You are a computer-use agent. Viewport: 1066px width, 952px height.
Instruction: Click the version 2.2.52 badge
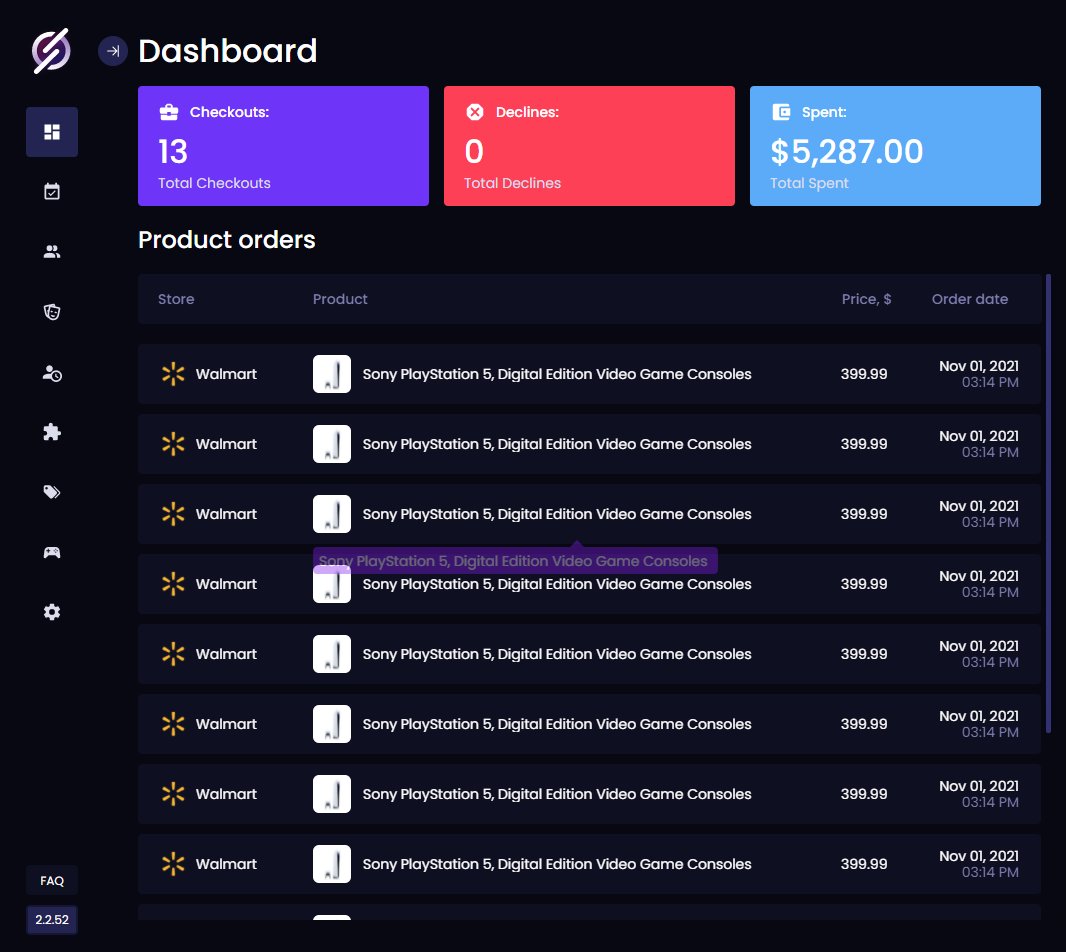pos(52,919)
